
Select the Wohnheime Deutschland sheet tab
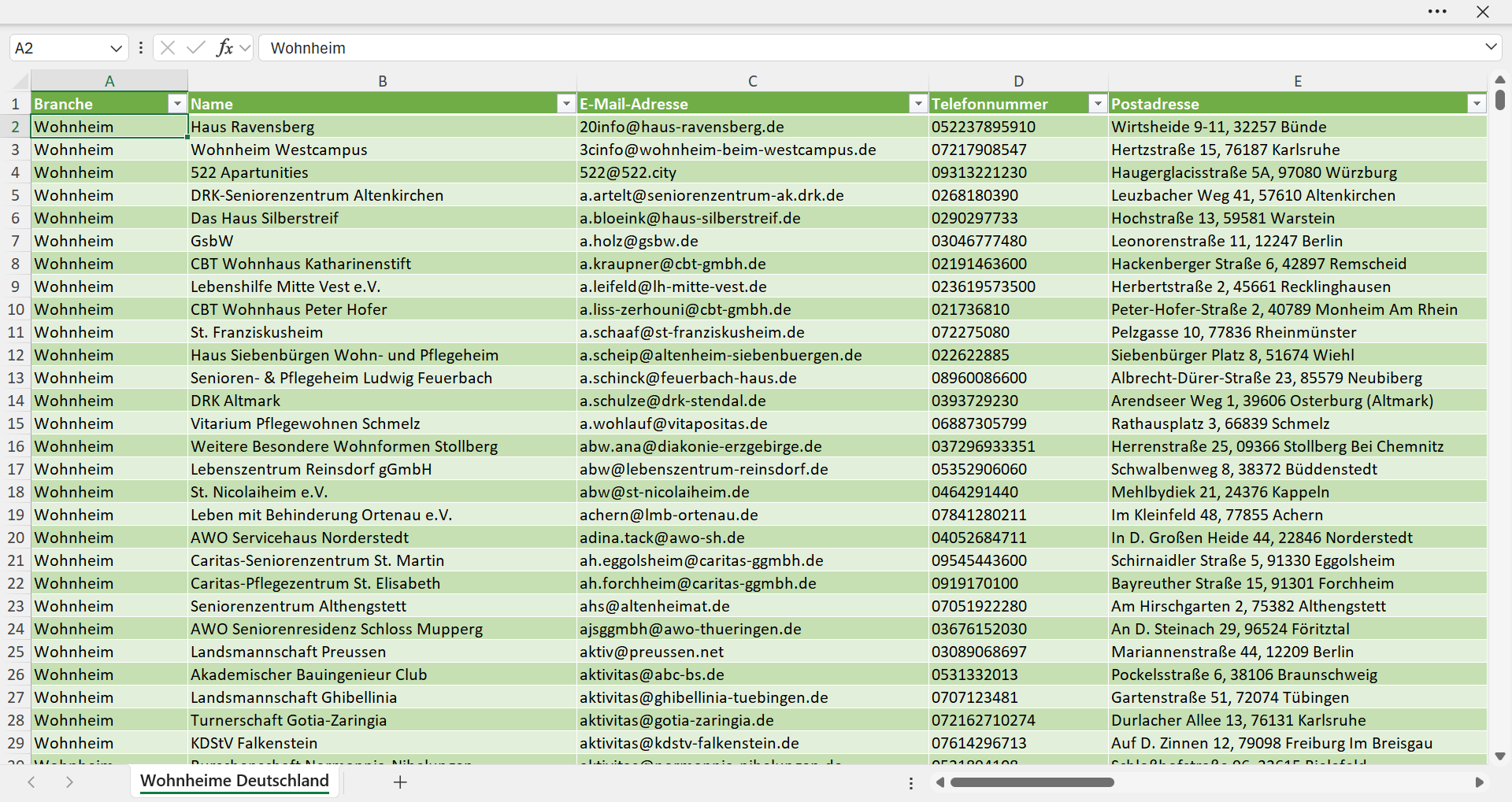tap(235, 781)
